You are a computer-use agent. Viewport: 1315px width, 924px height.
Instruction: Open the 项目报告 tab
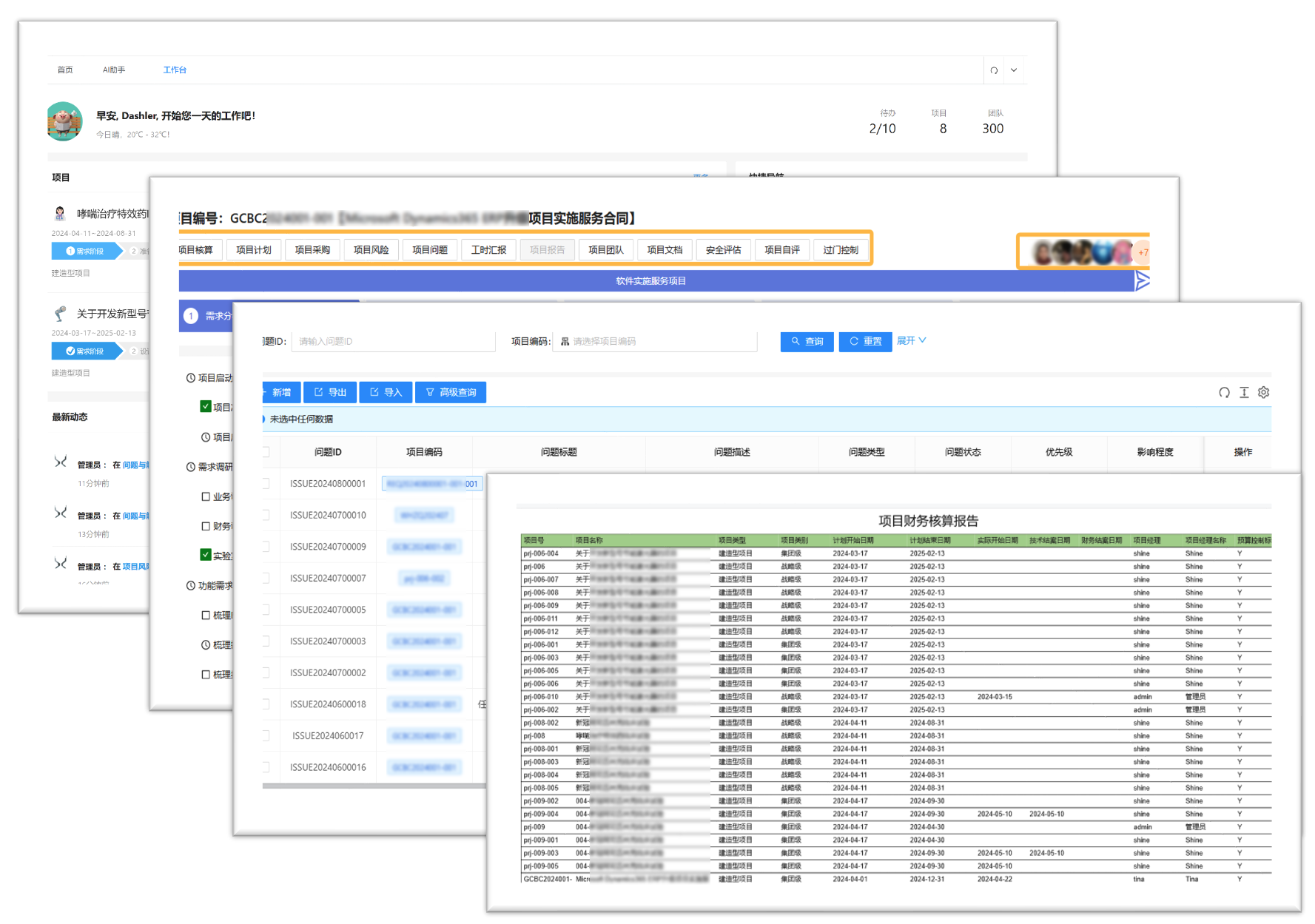click(x=548, y=250)
